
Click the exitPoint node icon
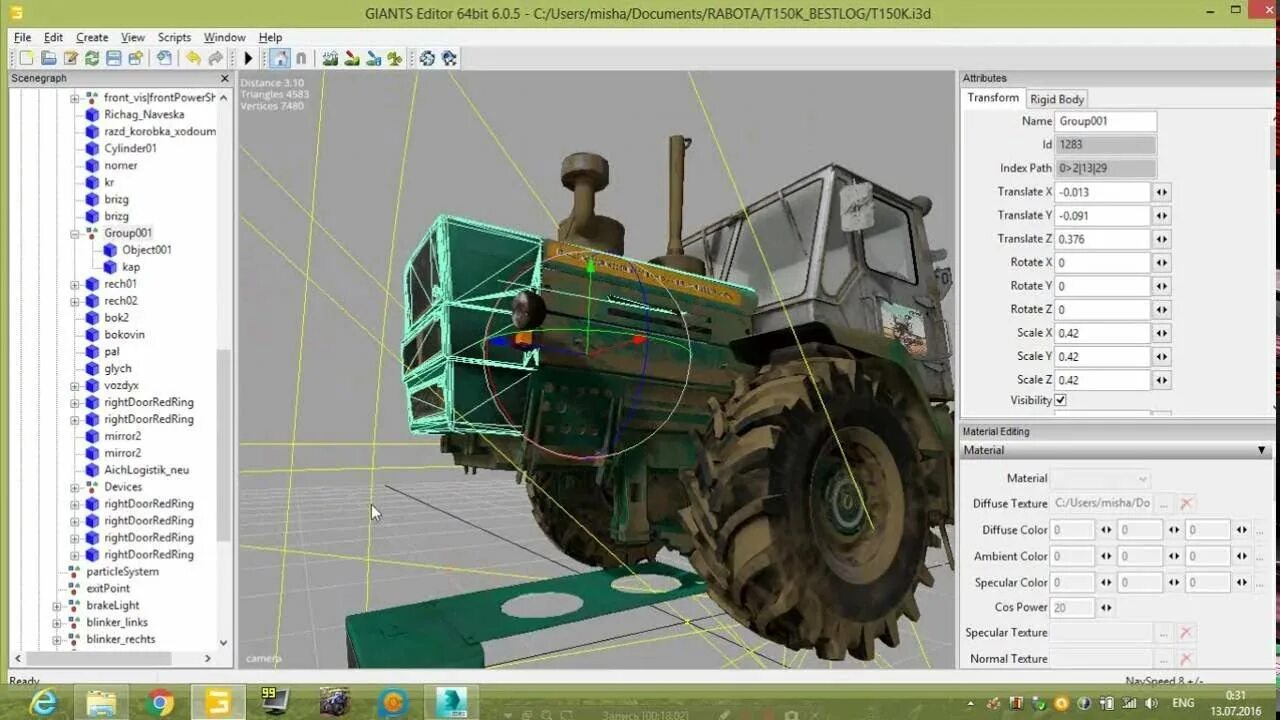click(x=74, y=589)
